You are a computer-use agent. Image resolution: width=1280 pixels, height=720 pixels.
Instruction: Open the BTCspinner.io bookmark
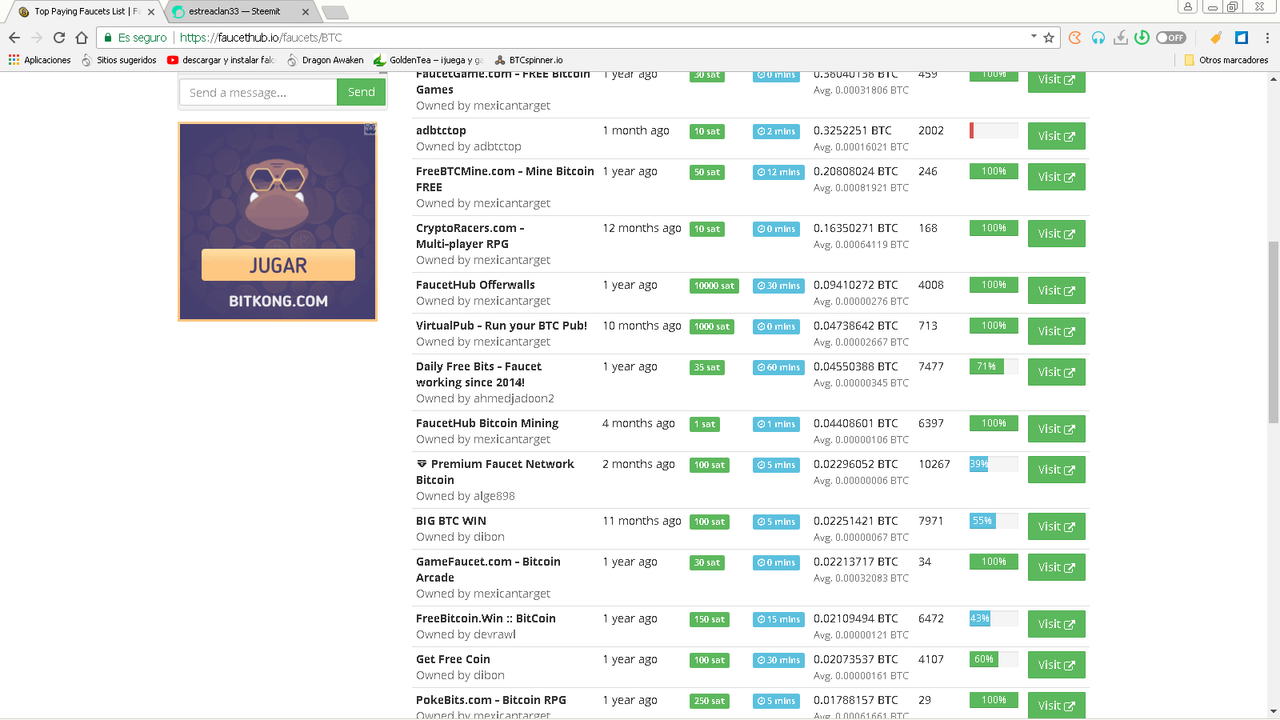[x=528, y=60]
